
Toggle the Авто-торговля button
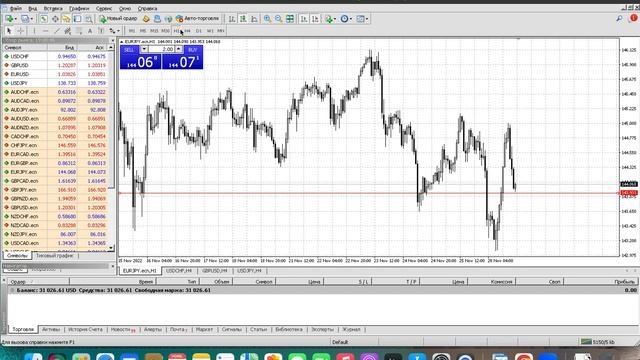click(198, 19)
